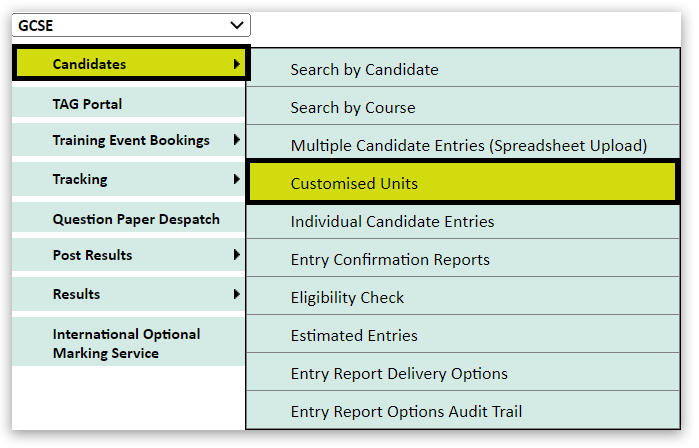The height and width of the screenshot is (448, 699).
Task: Open the TAG Portal menu item
Action: tap(88, 104)
